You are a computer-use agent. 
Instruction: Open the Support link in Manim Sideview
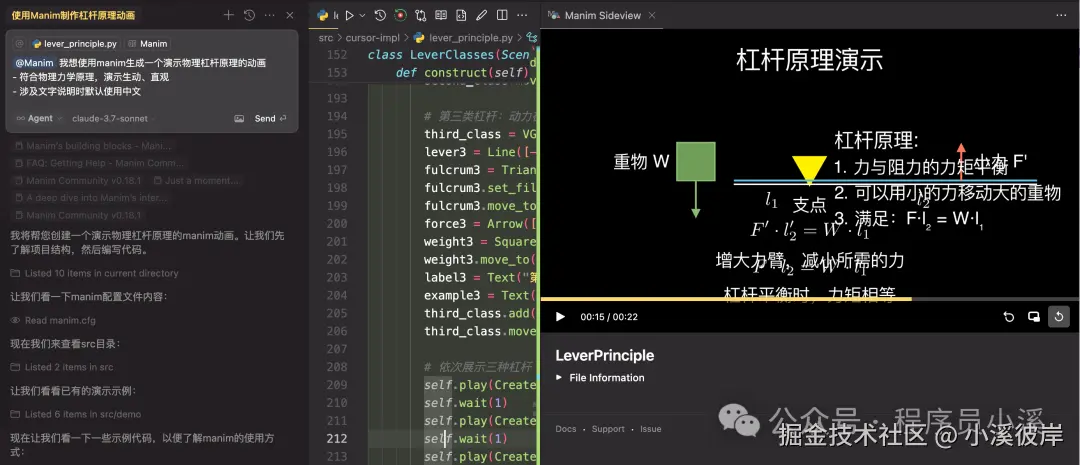[608, 428]
